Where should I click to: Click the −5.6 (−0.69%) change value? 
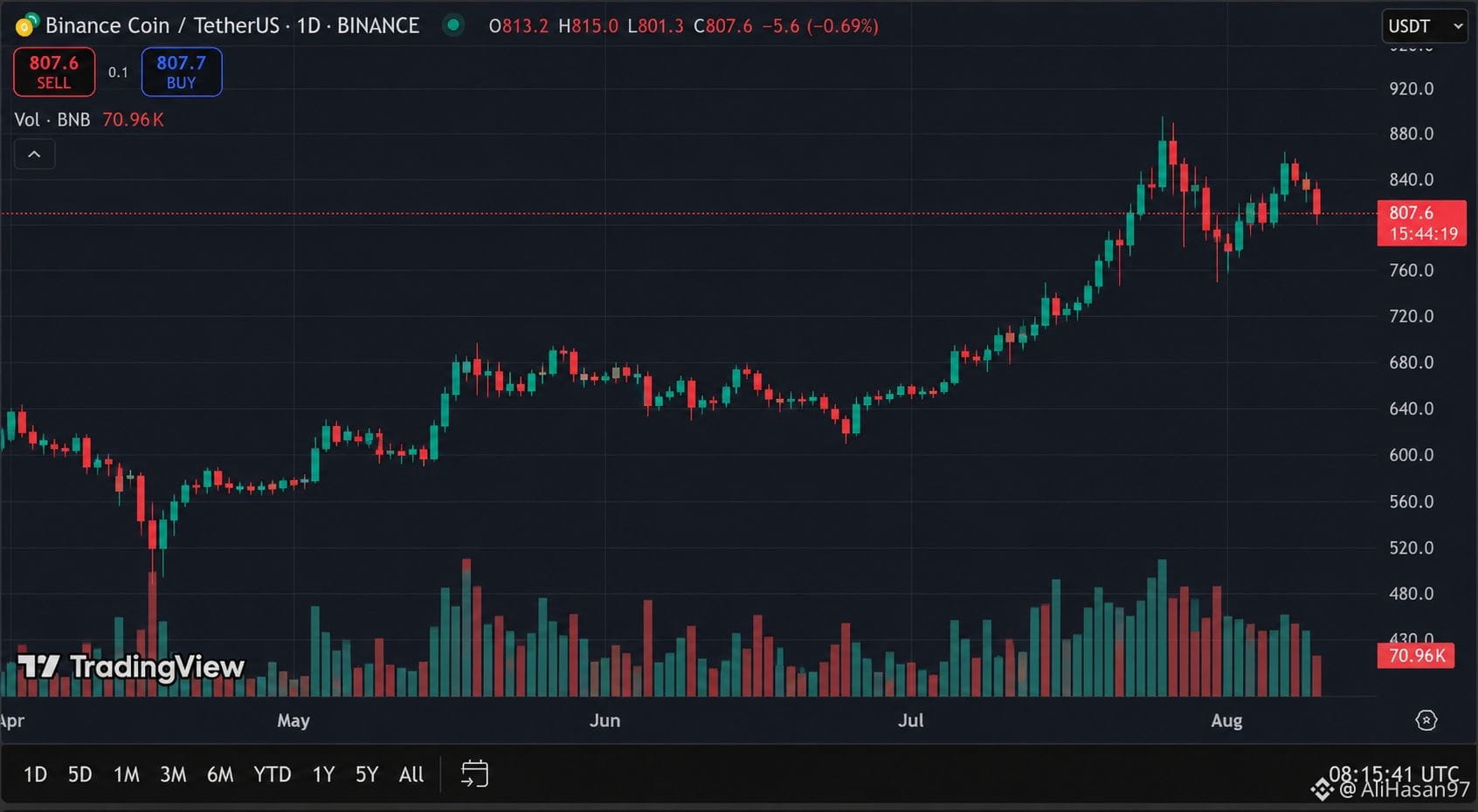click(820, 26)
